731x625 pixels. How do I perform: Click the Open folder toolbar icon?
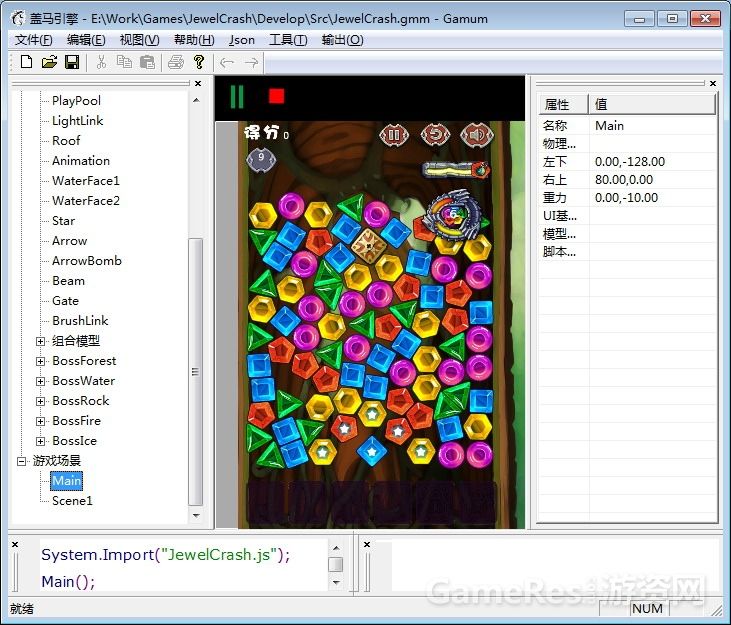[49, 62]
